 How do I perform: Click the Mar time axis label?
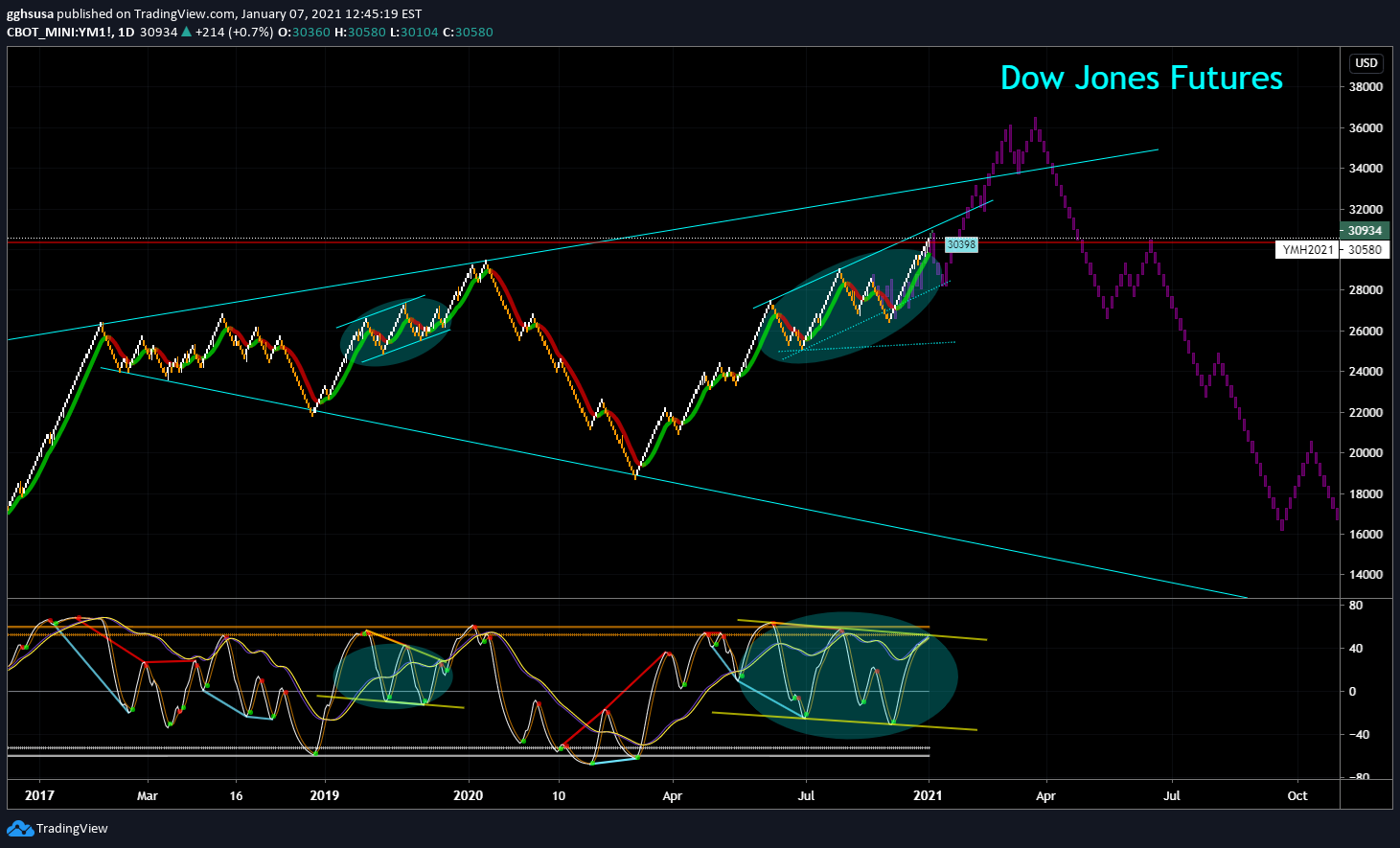tap(147, 795)
